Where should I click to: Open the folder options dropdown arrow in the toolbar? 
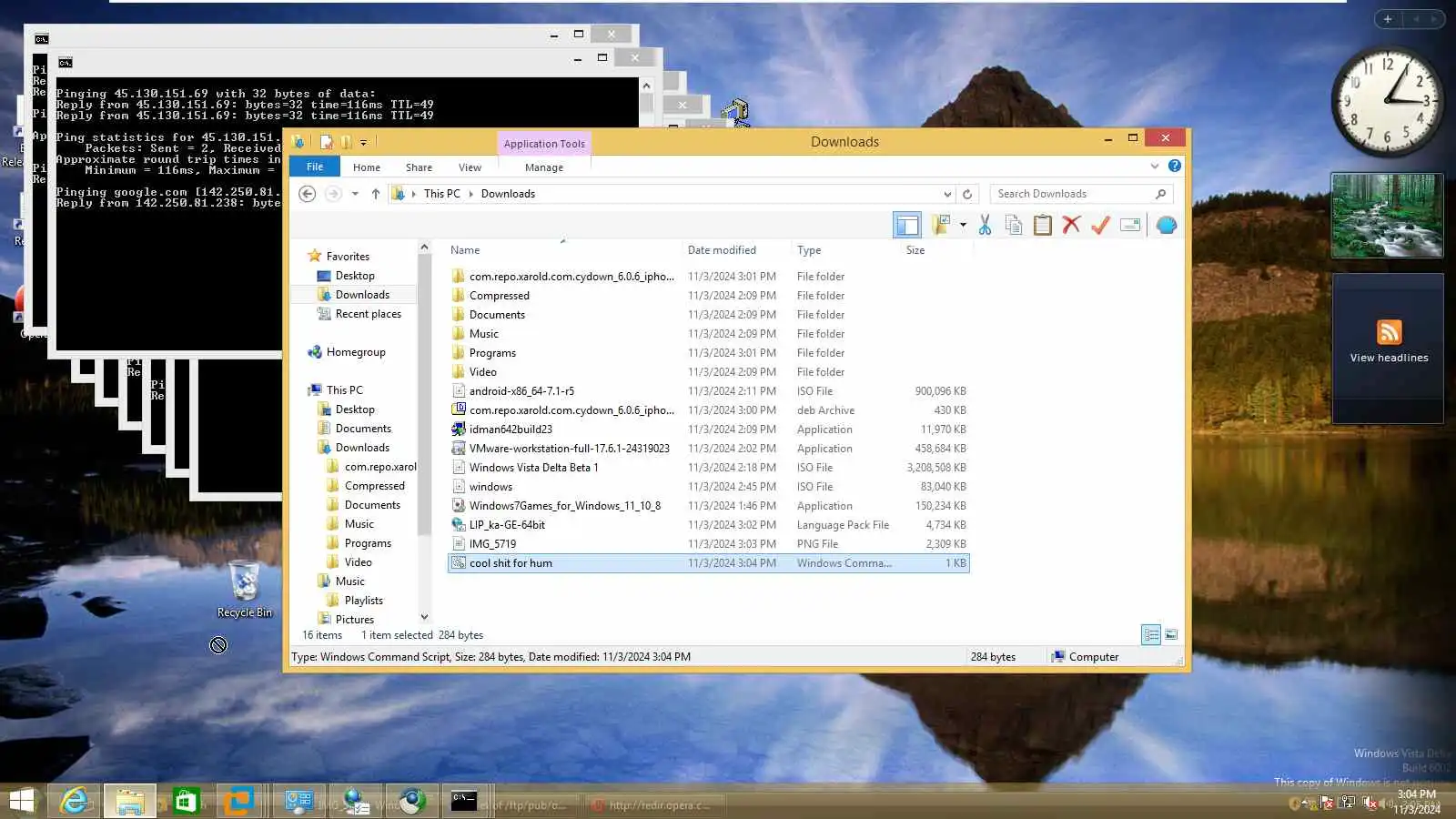pyautogui.click(x=963, y=225)
